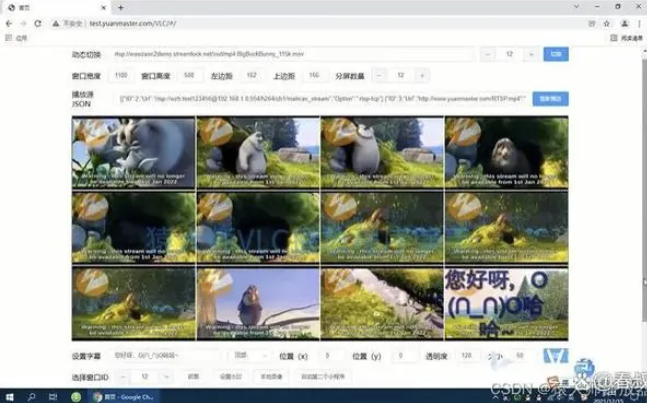The height and width of the screenshot is (403, 647).
Task: Click the 设置字幕 subtitle text field
Action: coord(165,356)
